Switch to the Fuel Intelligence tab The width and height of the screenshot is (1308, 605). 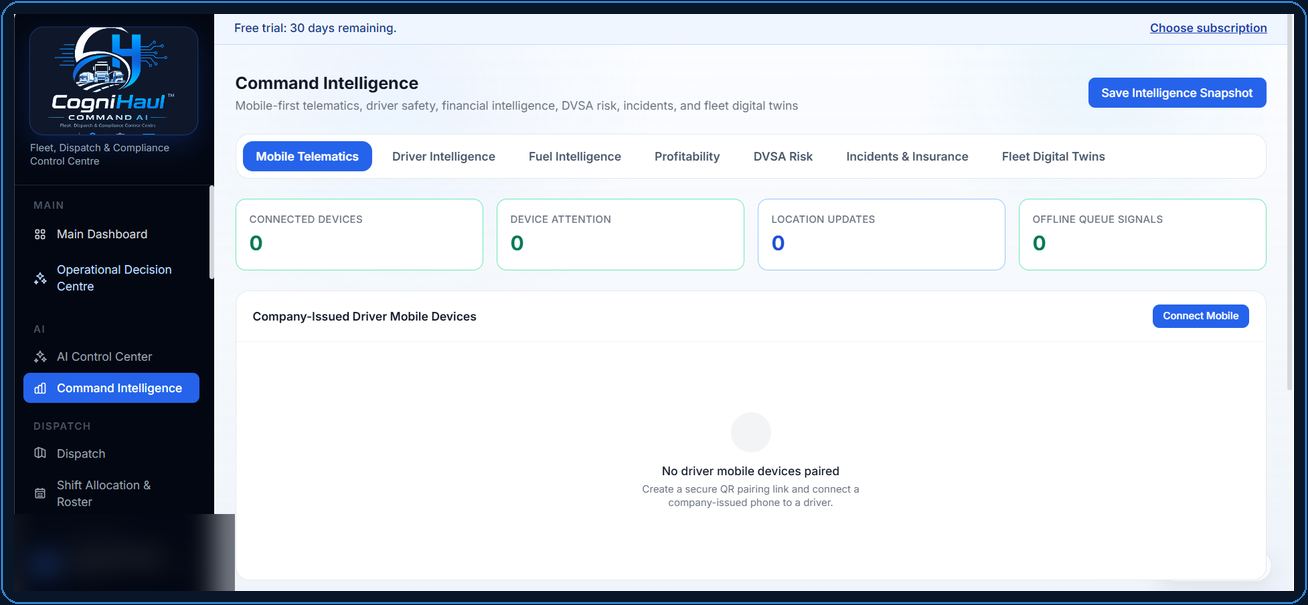(x=575, y=156)
